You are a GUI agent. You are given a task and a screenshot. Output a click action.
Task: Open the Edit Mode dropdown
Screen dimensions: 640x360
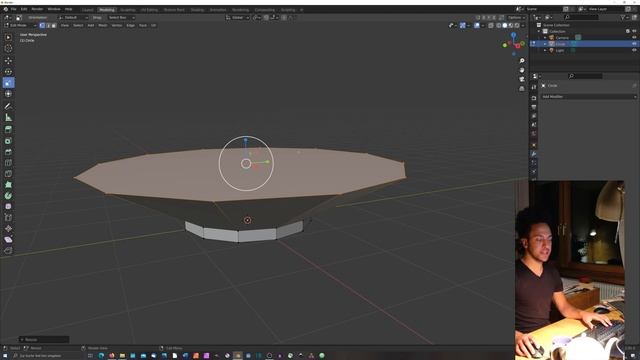[x=20, y=25]
